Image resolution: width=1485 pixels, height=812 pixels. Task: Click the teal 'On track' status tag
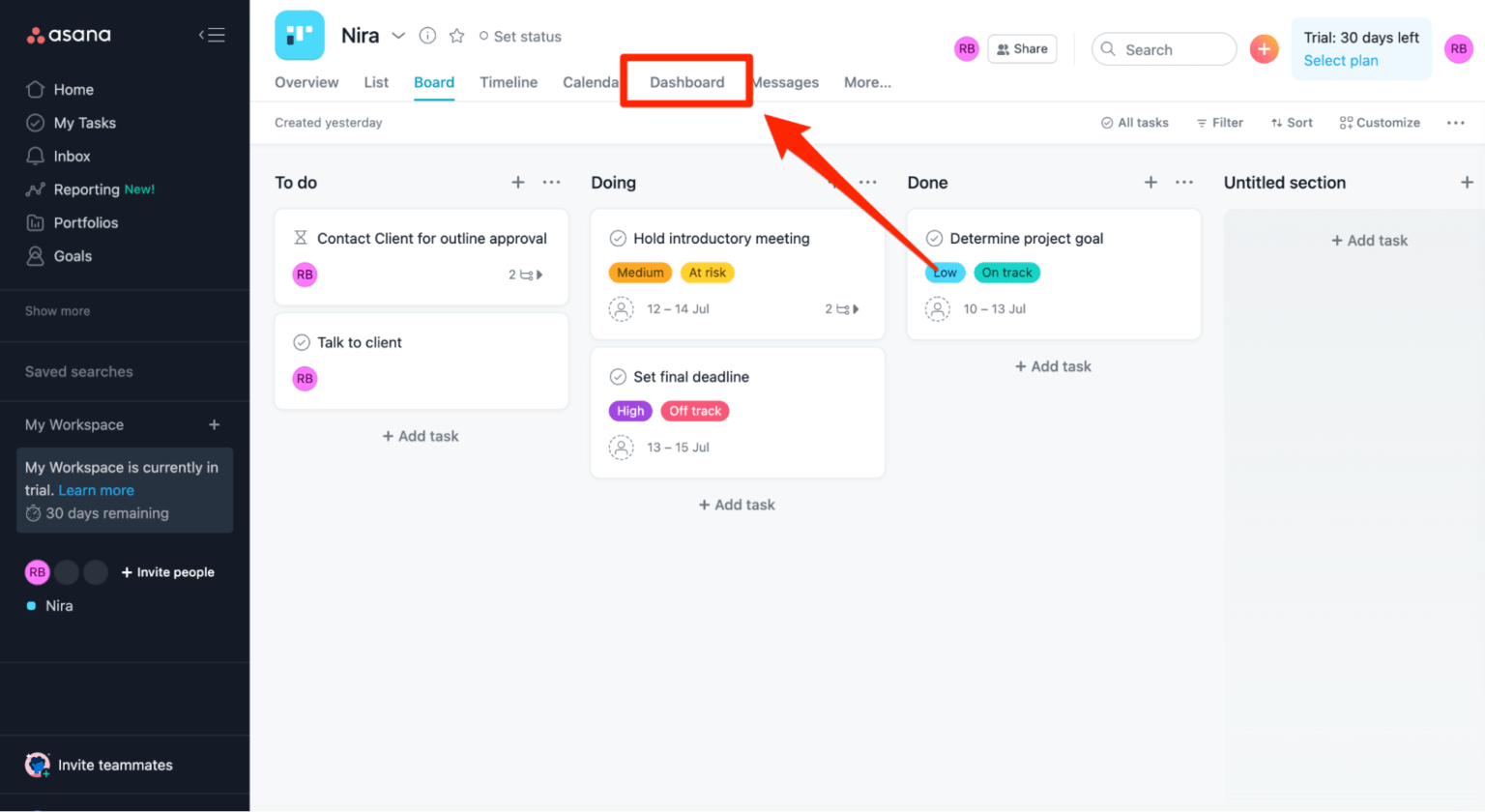1006,273
